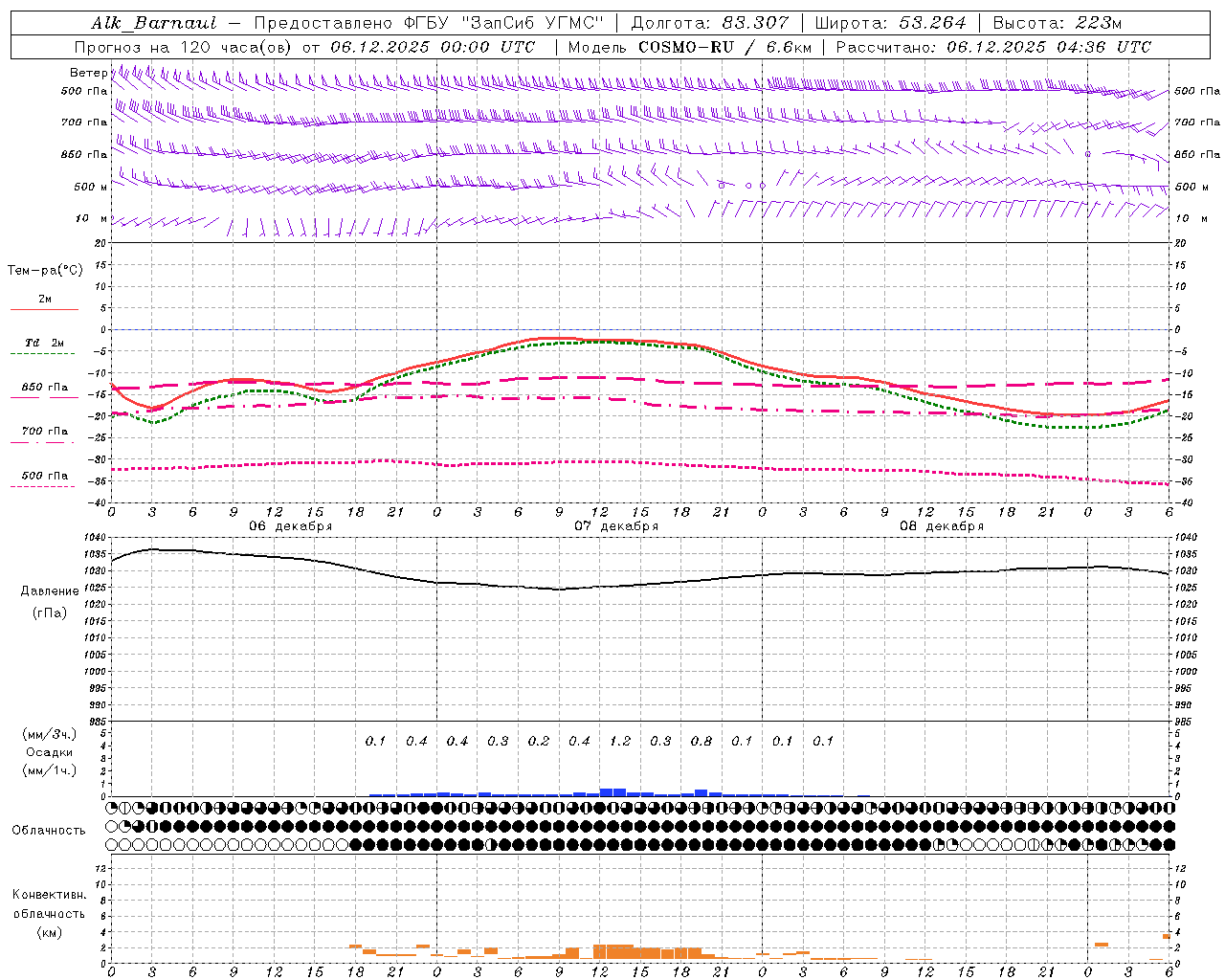This screenshot has width=1225, height=980.
Task: Click the (мм/1ч.) precipitation unit label
Action: click(x=50, y=770)
